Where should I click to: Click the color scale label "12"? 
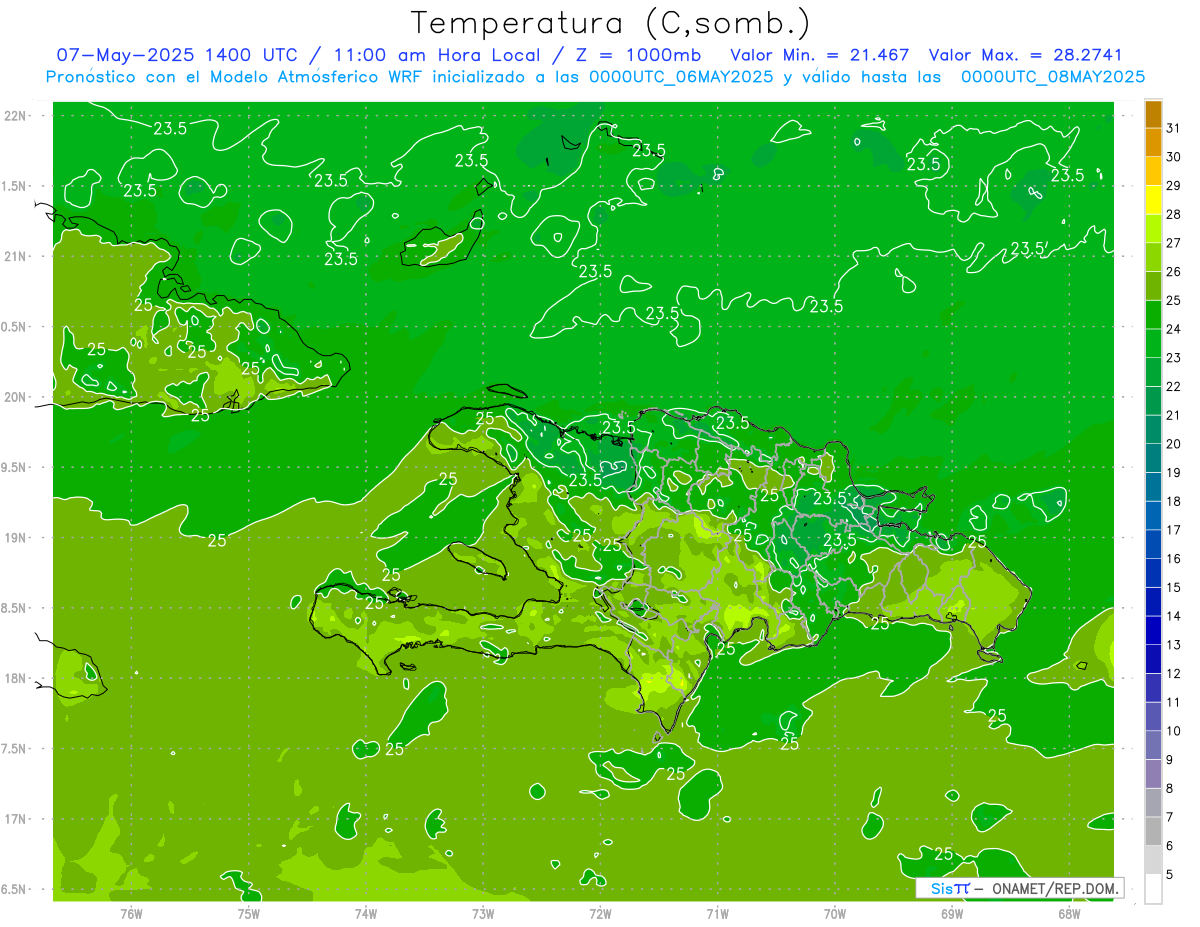click(1174, 674)
